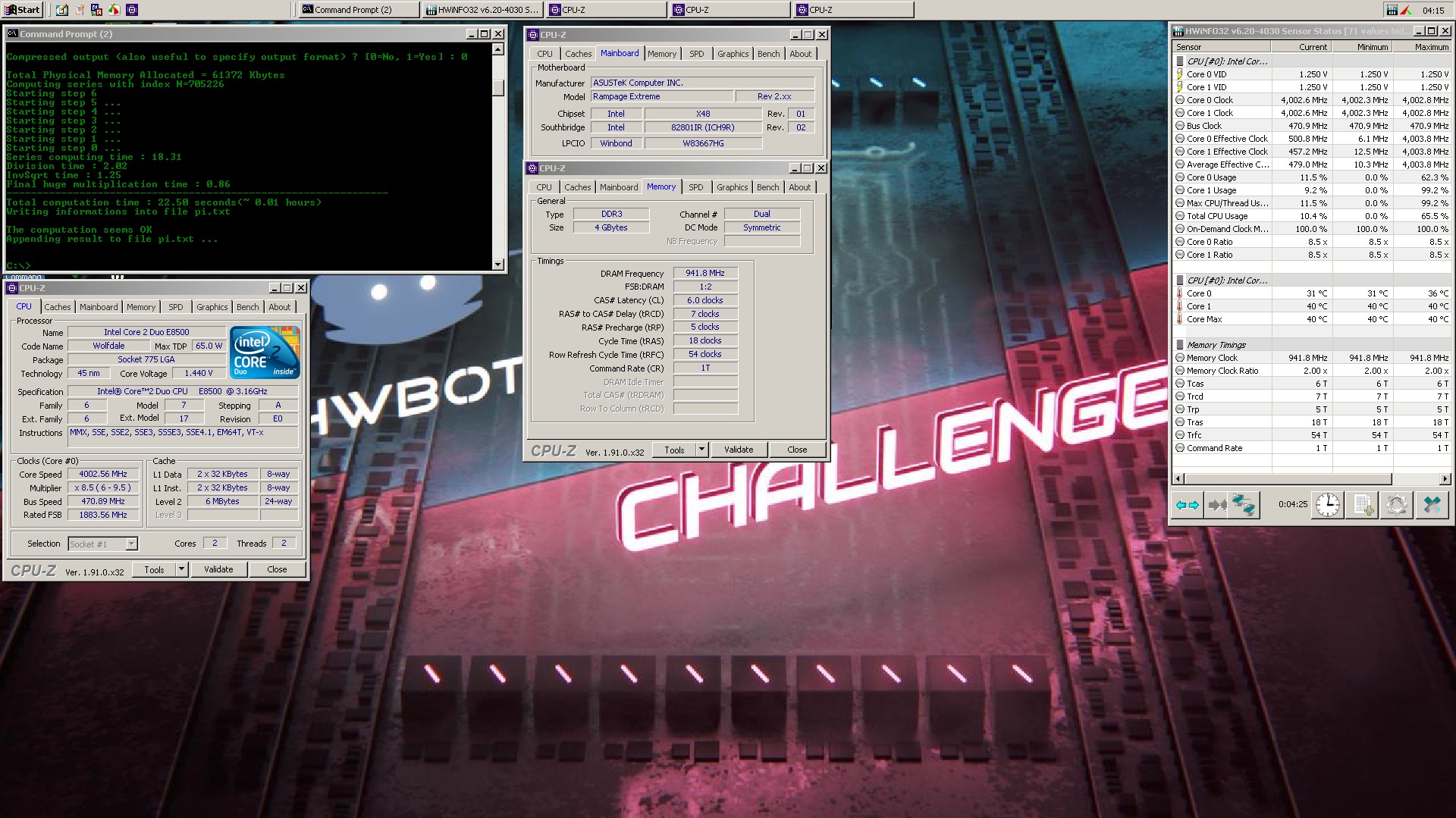This screenshot has width=1456, height=818.
Task: Launch the green-red fan quick launch icon
Action: [x=114, y=10]
